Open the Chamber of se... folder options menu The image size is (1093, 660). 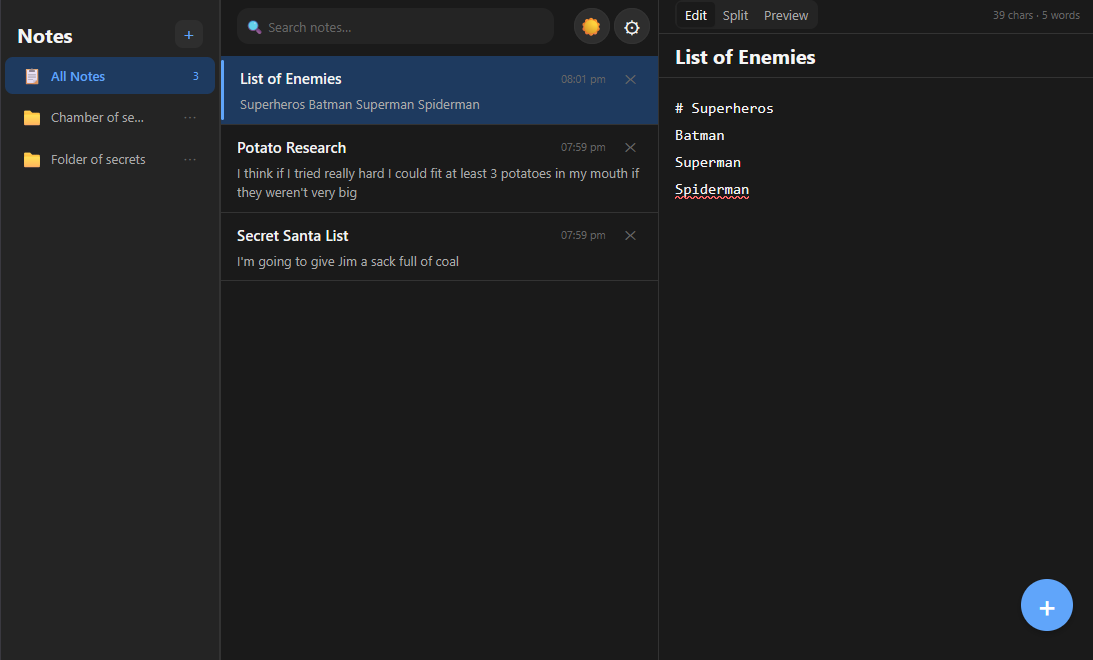click(x=190, y=117)
